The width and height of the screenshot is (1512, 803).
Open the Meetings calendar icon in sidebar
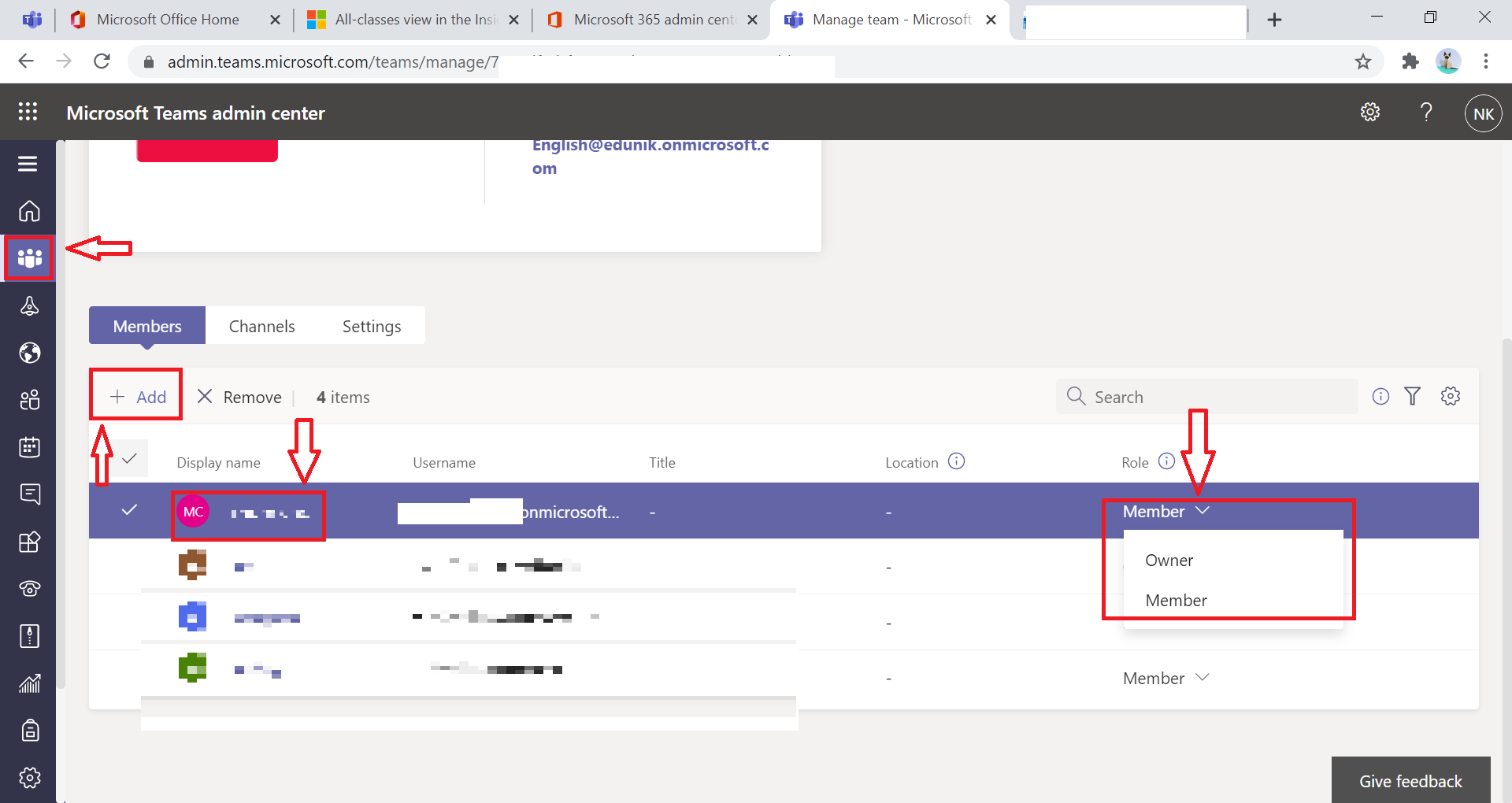(x=29, y=447)
